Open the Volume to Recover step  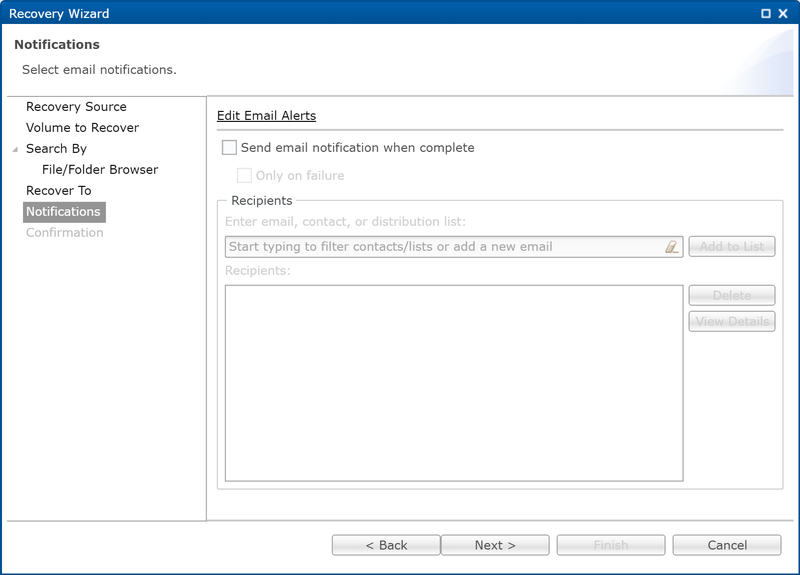click(82, 128)
